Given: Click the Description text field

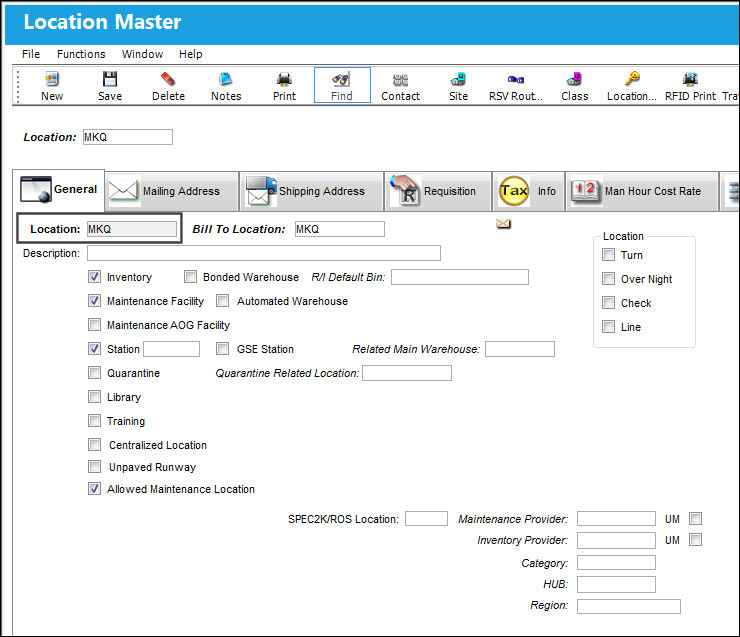Looking at the screenshot, I should click(264, 253).
